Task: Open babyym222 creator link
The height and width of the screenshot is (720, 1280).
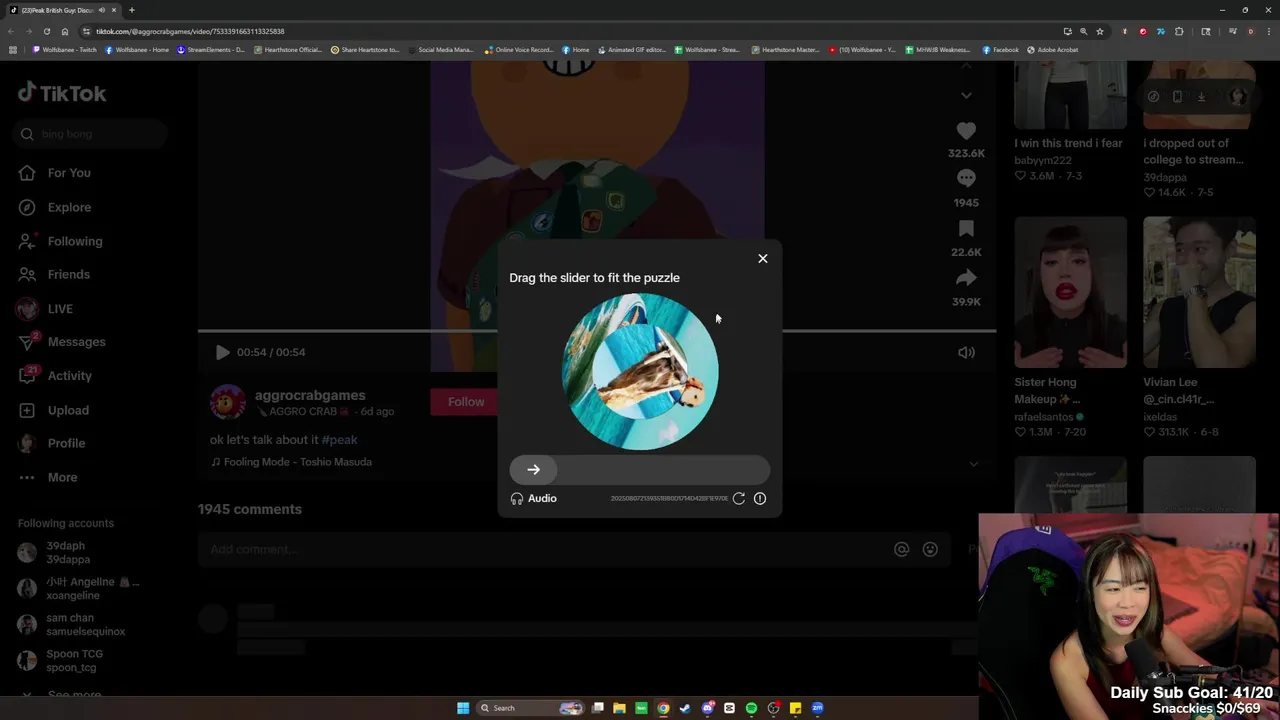Action: click(1043, 160)
